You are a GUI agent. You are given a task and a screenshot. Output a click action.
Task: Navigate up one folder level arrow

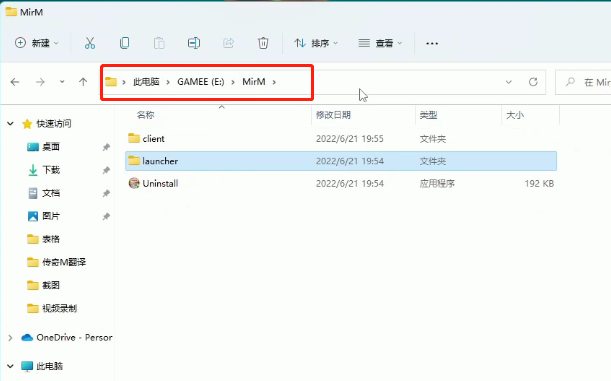[83, 82]
